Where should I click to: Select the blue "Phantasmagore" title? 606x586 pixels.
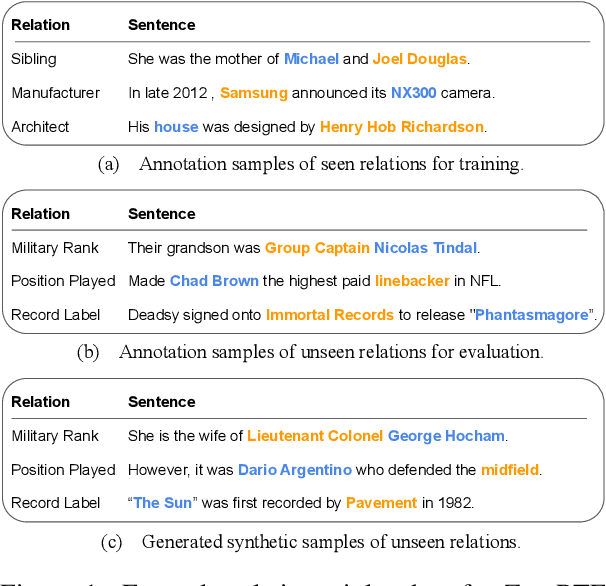point(531,315)
